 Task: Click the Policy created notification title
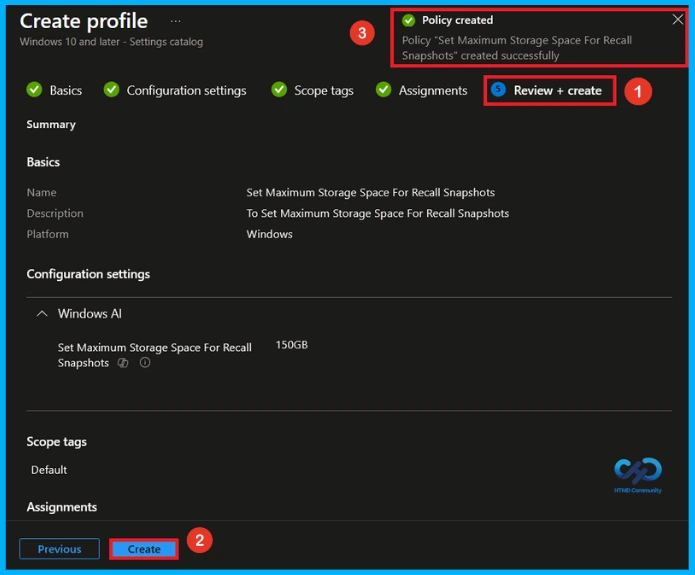[x=457, y=20]
